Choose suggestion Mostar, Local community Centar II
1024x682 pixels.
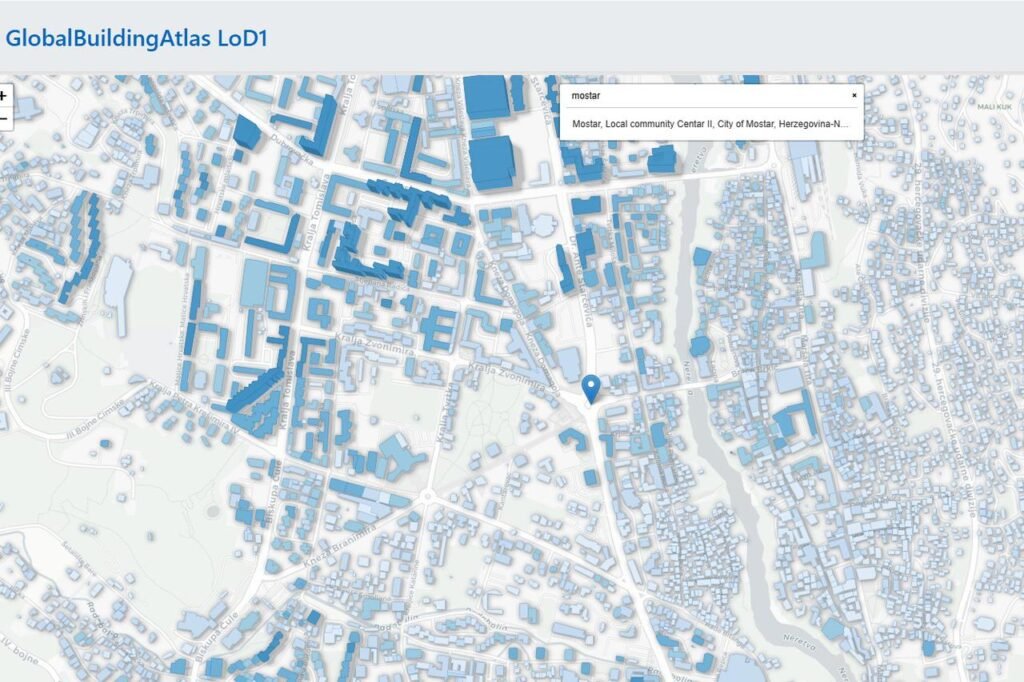710,122
